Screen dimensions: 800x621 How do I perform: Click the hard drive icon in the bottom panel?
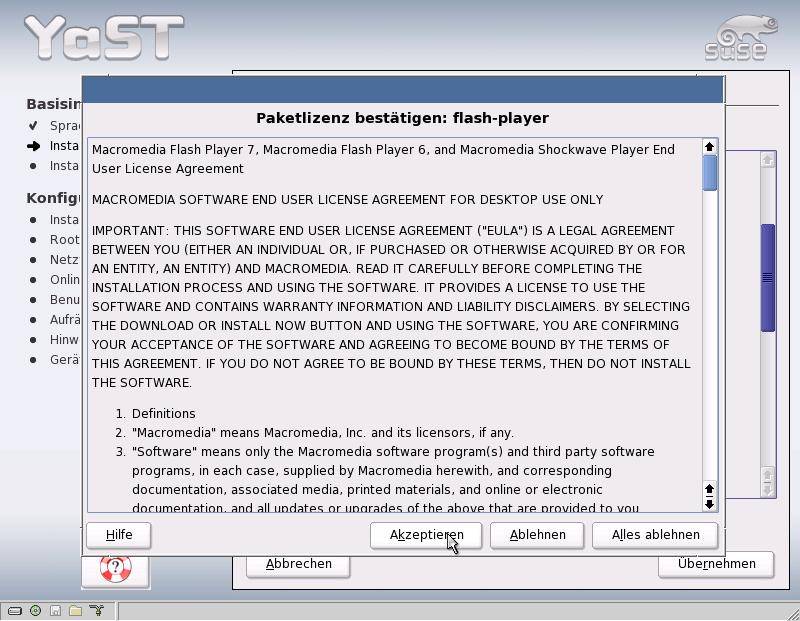tap(15, 610)
